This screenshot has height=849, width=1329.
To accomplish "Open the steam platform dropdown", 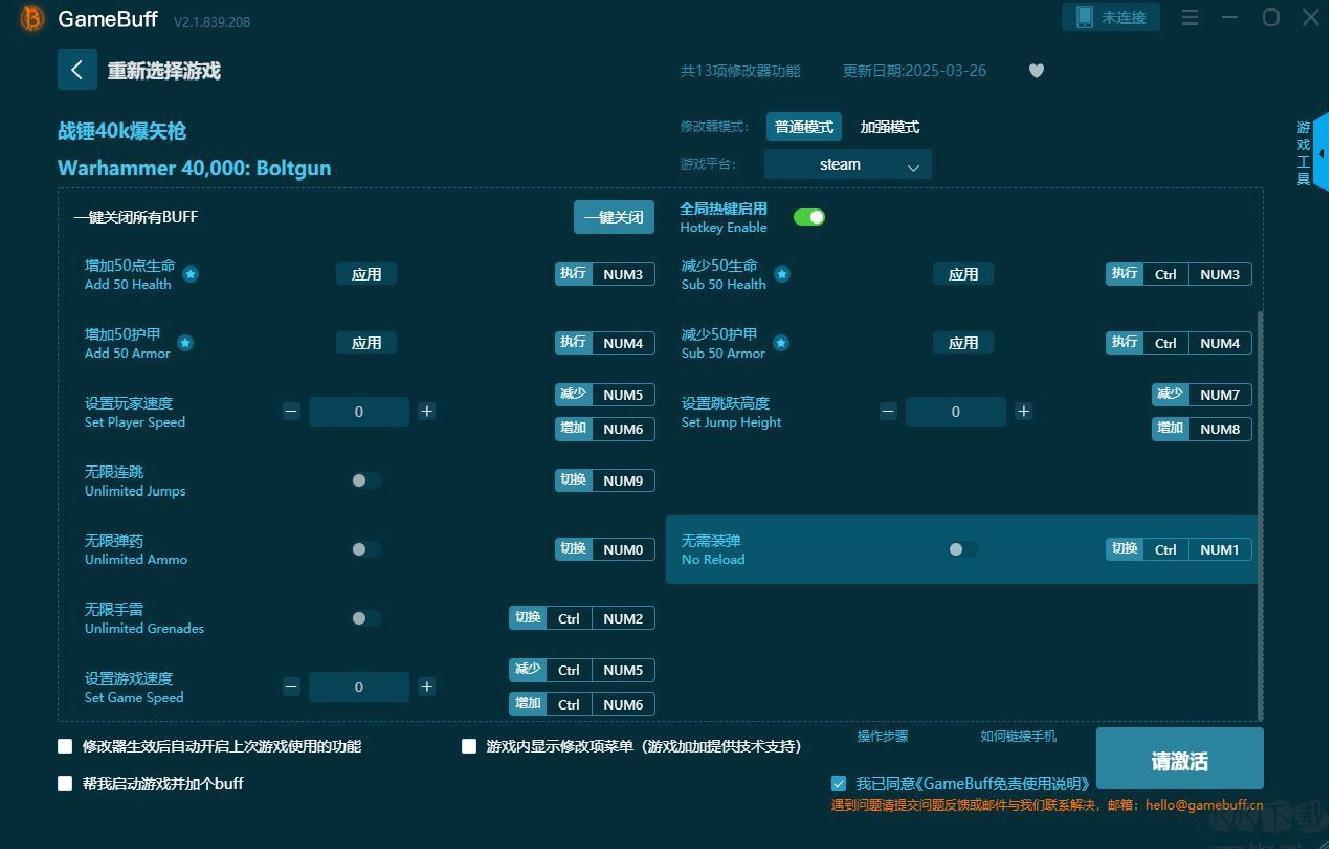I will (847, 164).
